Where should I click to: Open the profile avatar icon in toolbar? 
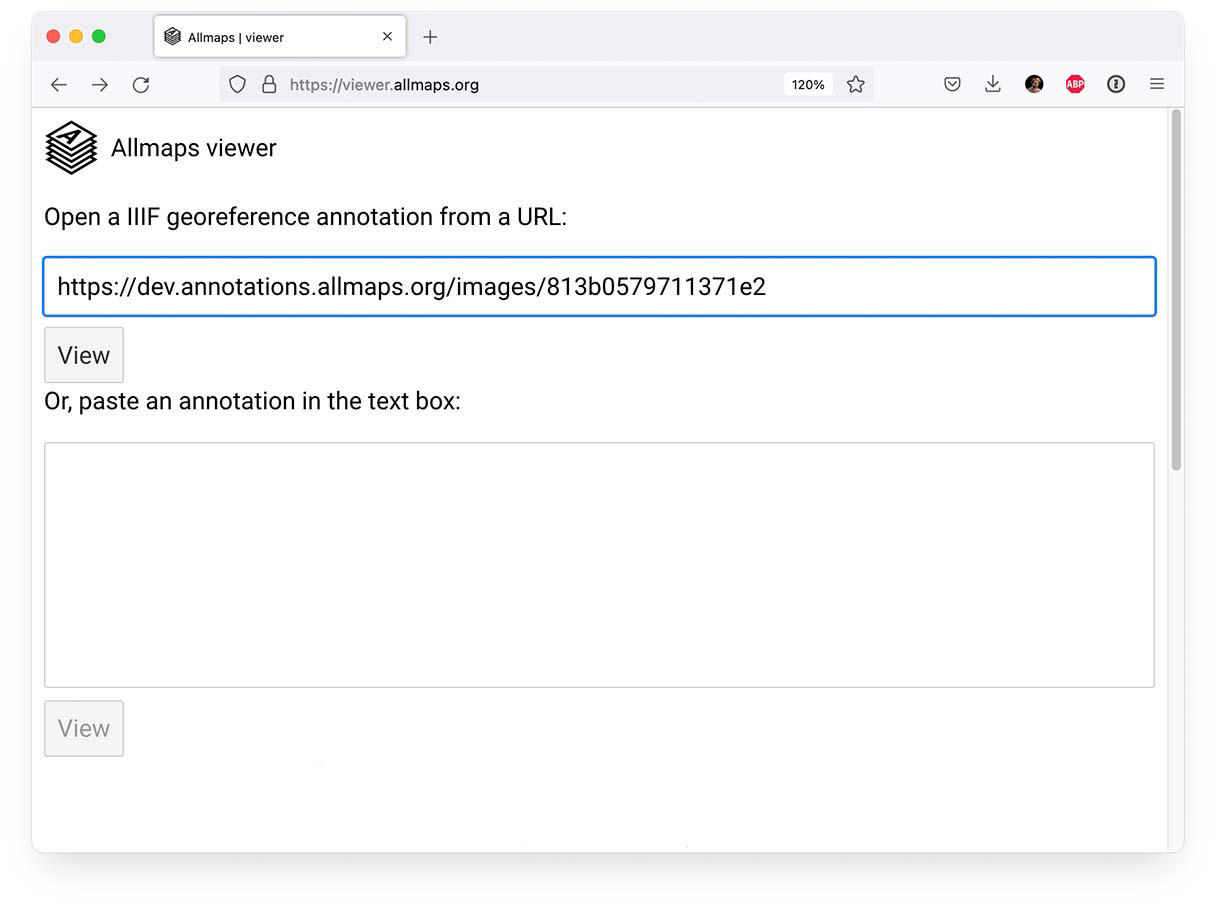click(1034, 85)
